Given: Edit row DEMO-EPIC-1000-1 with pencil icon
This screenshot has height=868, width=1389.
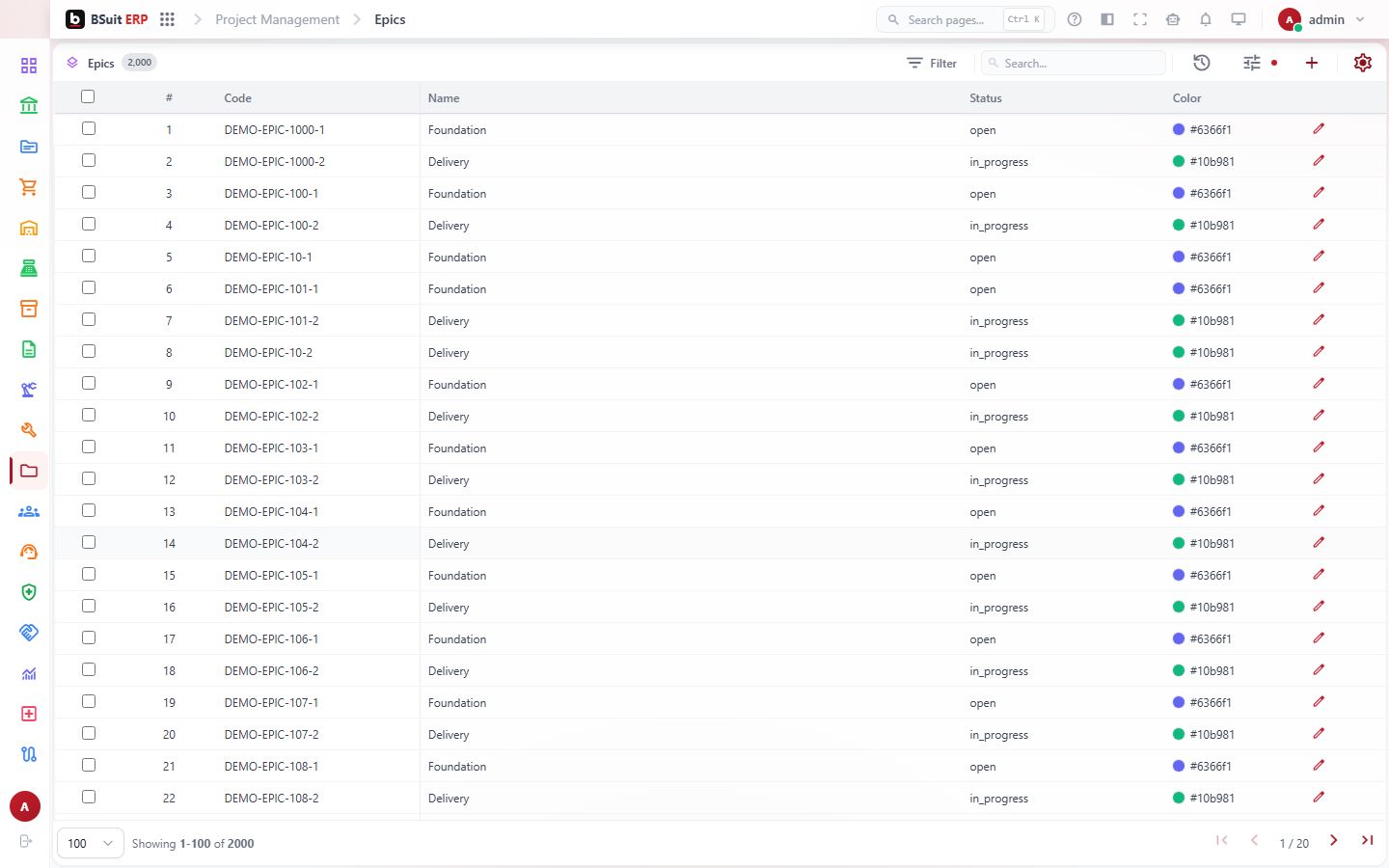Looking at the screenshot, I should click(1319, 129).
